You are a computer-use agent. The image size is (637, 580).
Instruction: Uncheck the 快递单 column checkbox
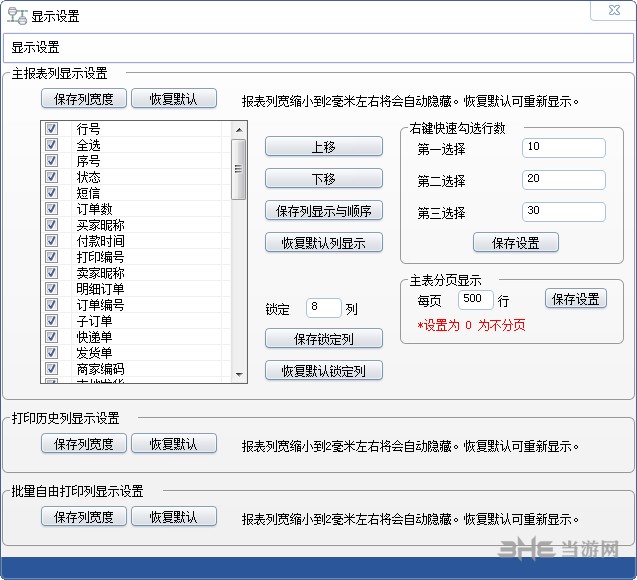point(52,337)
